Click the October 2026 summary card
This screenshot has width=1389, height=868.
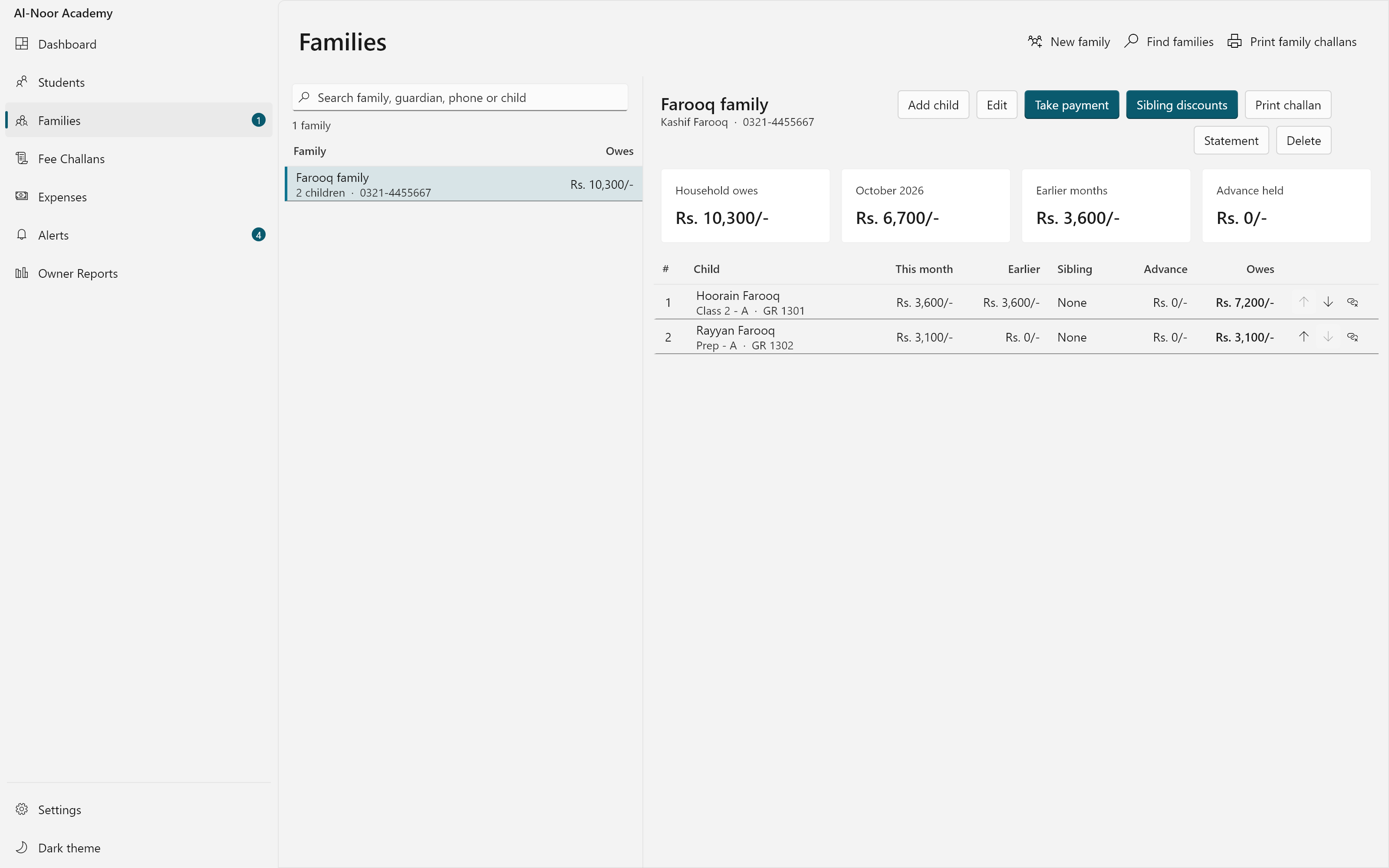coord(926,206)
